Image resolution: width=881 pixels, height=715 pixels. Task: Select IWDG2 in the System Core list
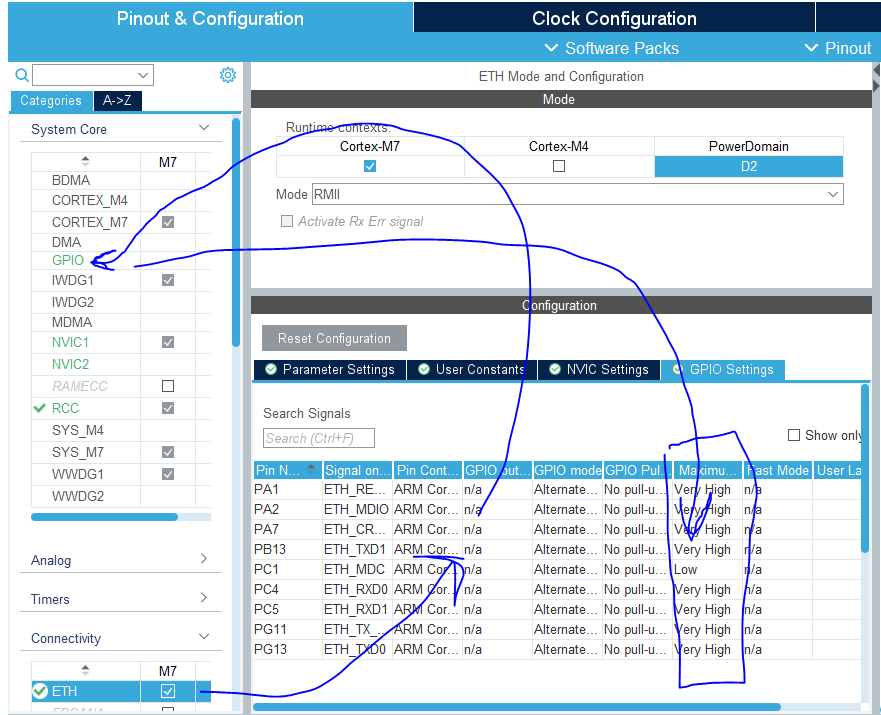(x=72, y=302)
